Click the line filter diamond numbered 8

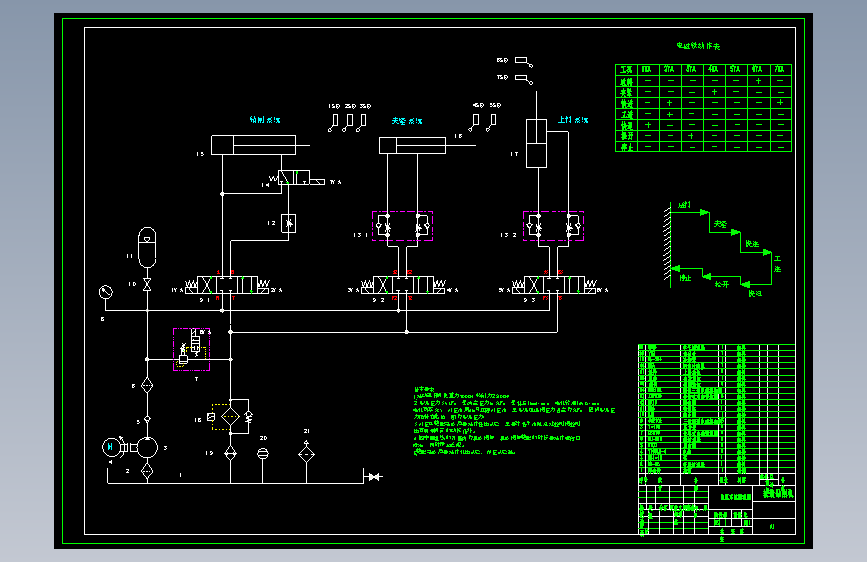click(147, 385)
